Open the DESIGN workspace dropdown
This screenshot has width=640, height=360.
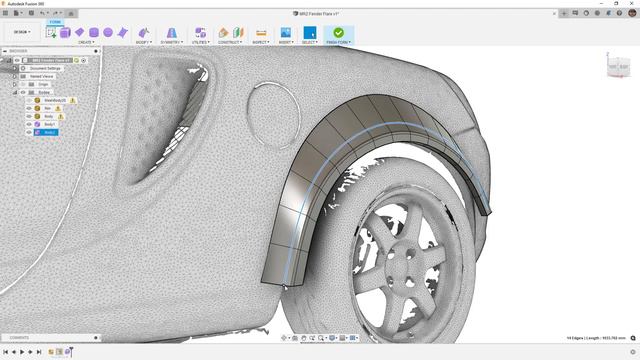tap(22, 32)
